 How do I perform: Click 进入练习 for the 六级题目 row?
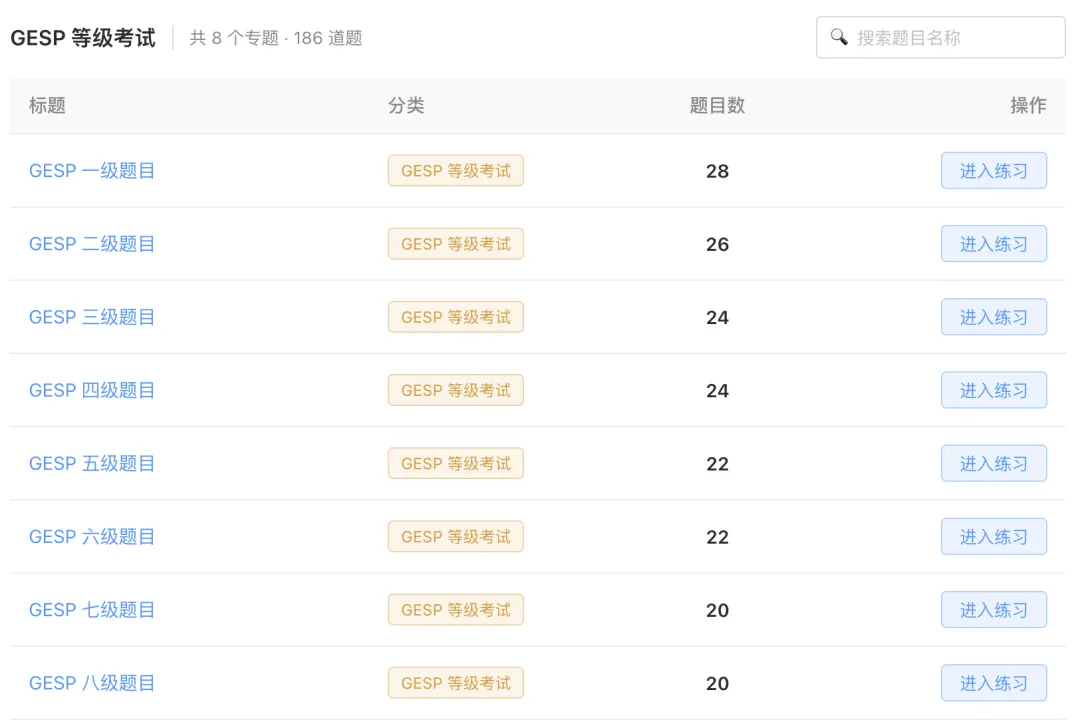pos(994,537)
